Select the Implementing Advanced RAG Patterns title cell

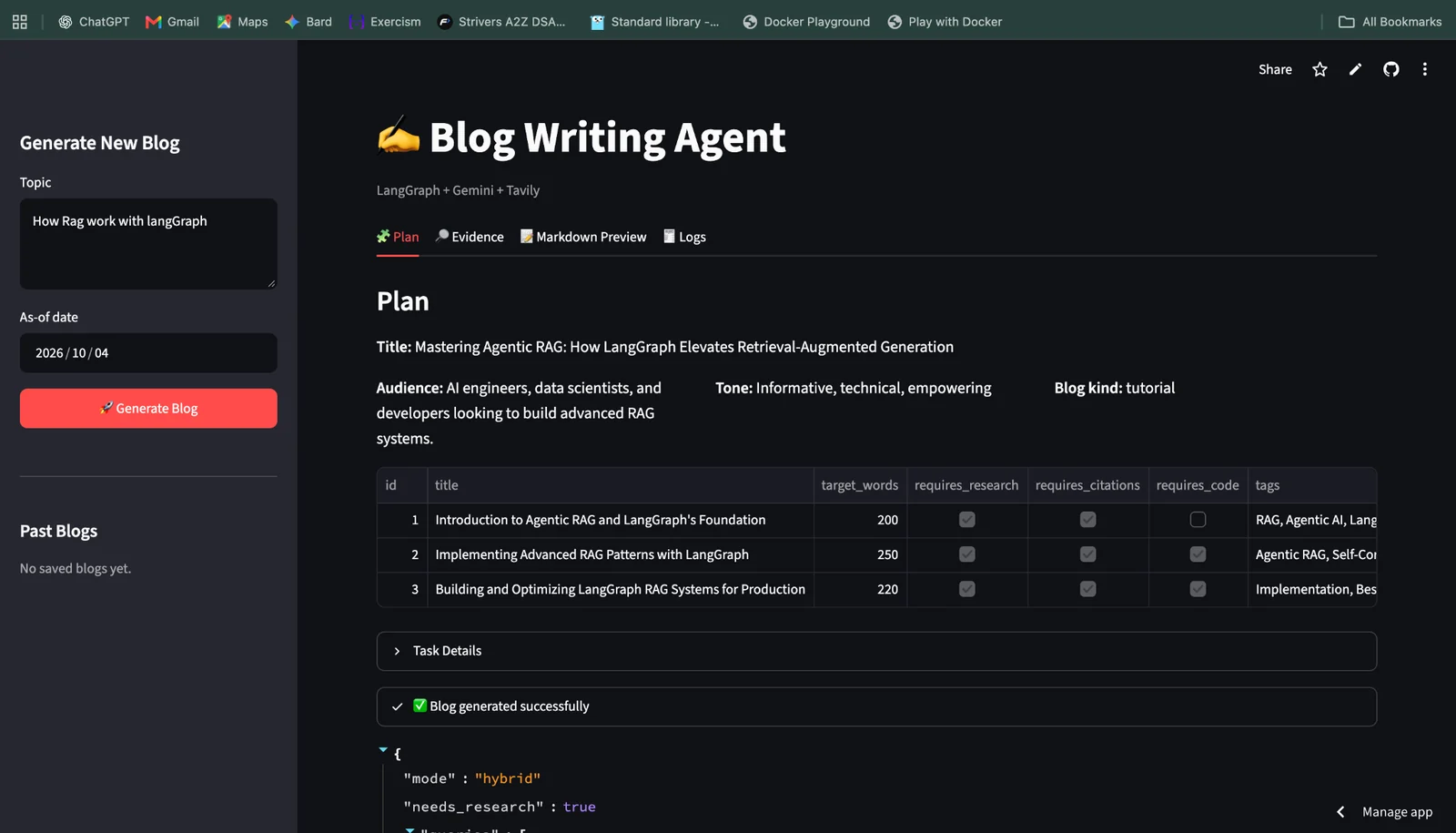pyautogui.click(x=621, y=554)
